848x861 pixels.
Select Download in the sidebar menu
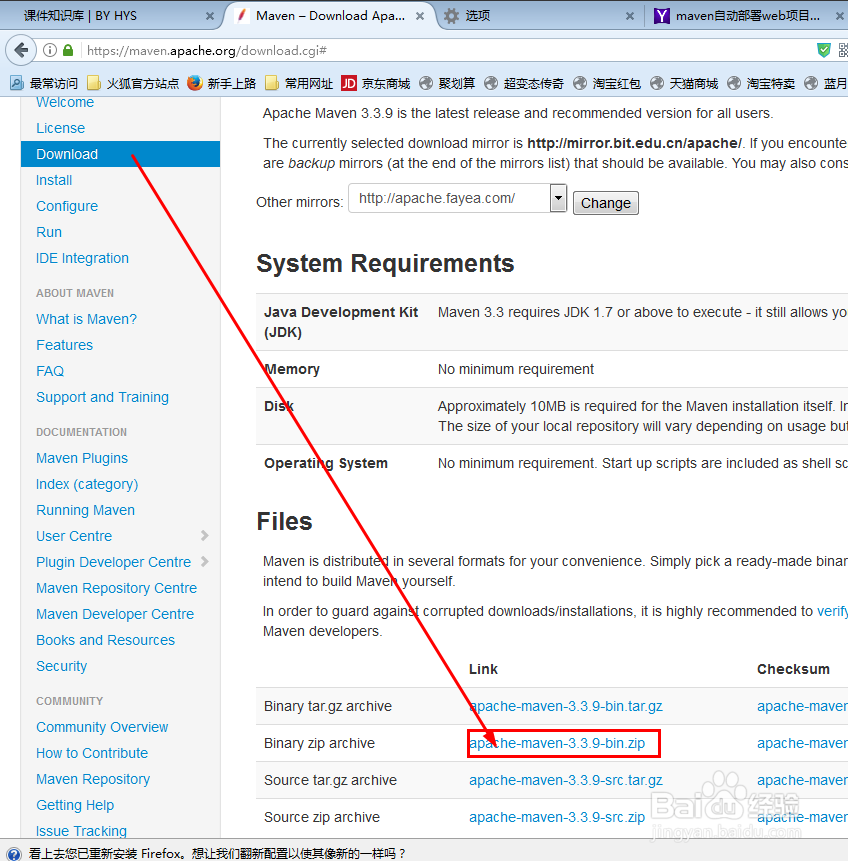click(x=120, y=154)
